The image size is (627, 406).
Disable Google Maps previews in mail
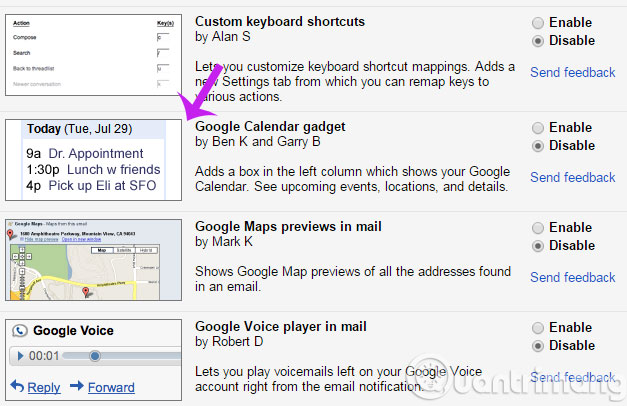[540, 245]
